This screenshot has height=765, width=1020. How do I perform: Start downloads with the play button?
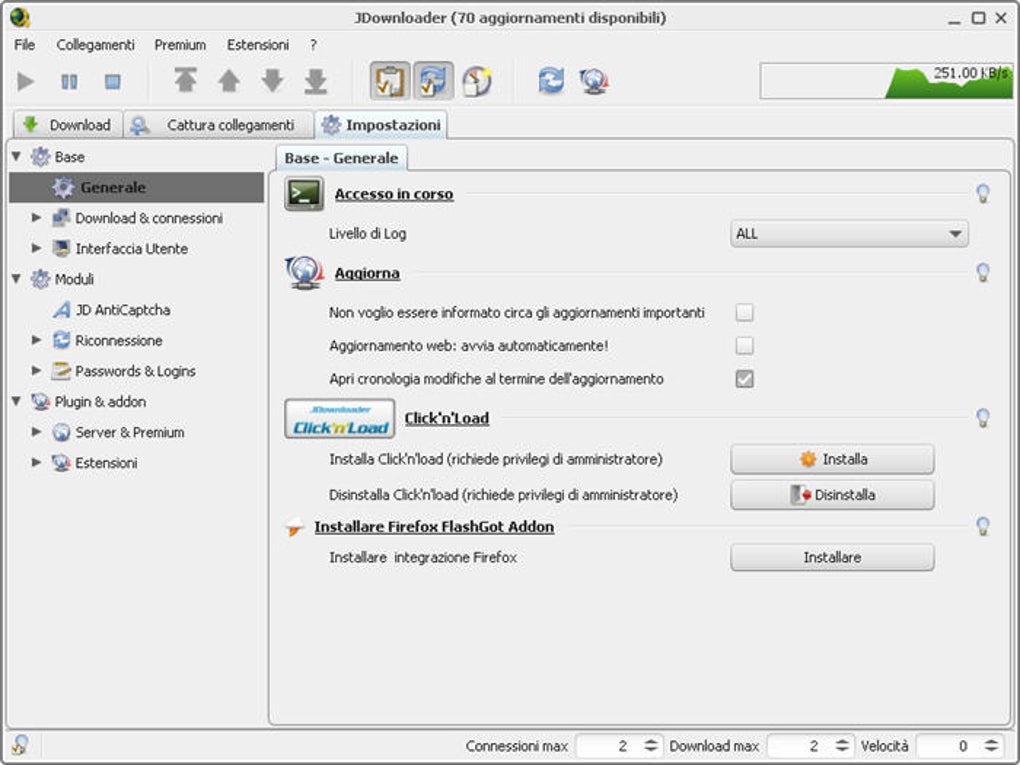pos(25,81)
